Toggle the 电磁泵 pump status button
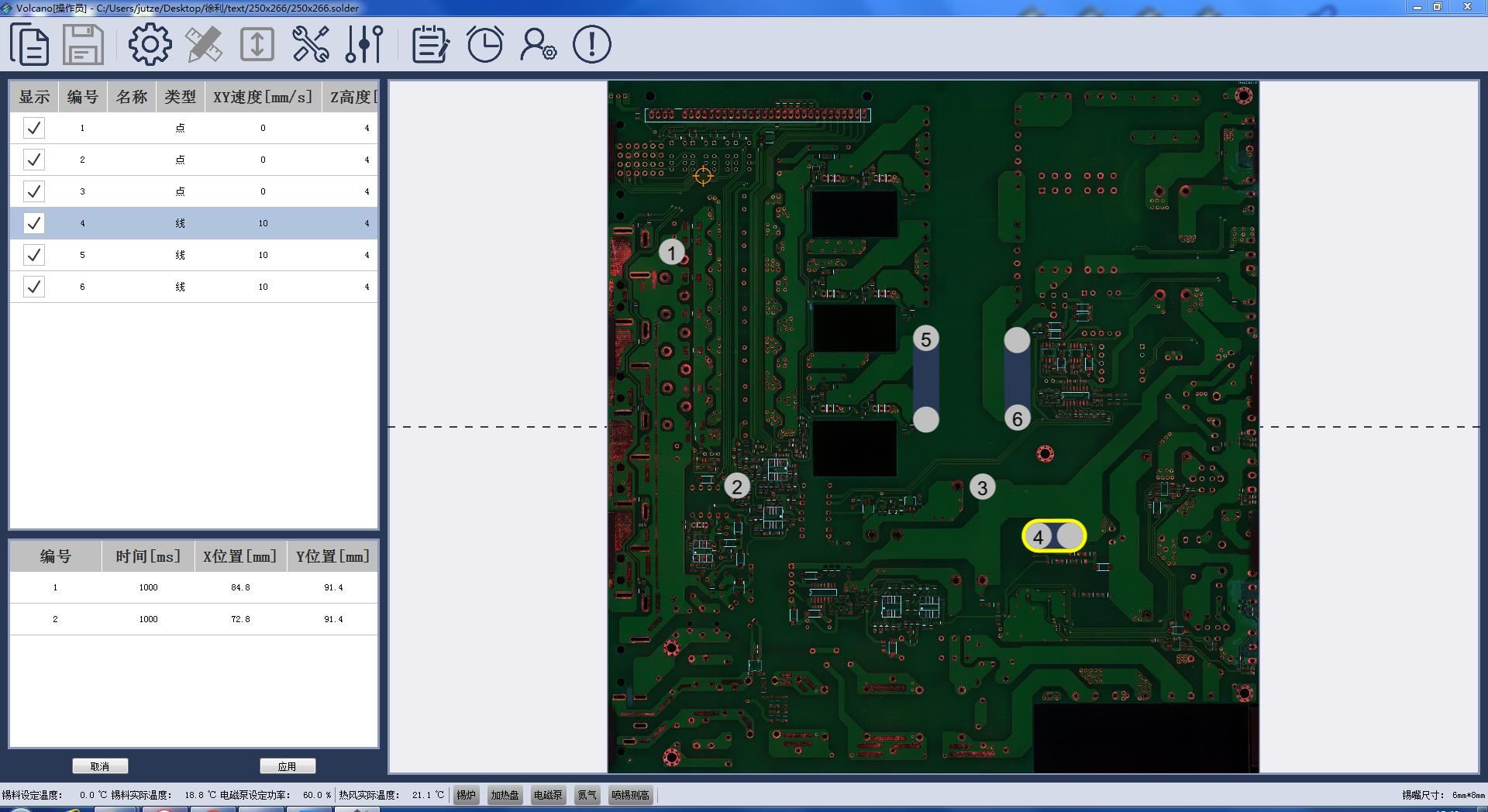The image size is (1488, 812). click(547, 795)
